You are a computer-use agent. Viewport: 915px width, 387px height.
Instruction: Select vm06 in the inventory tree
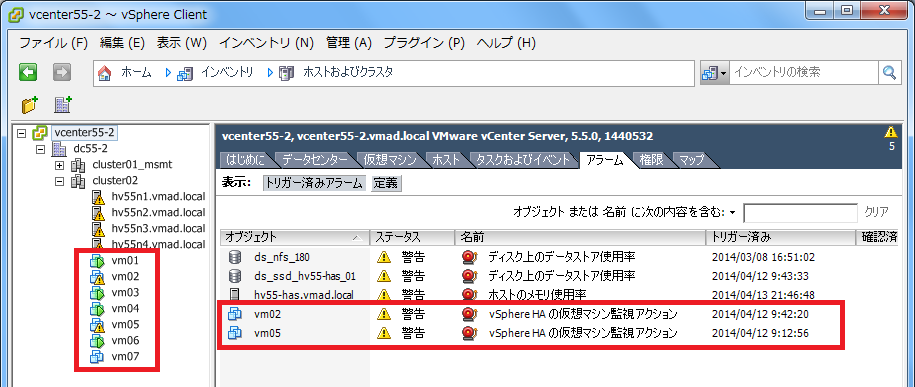[125, 340]
